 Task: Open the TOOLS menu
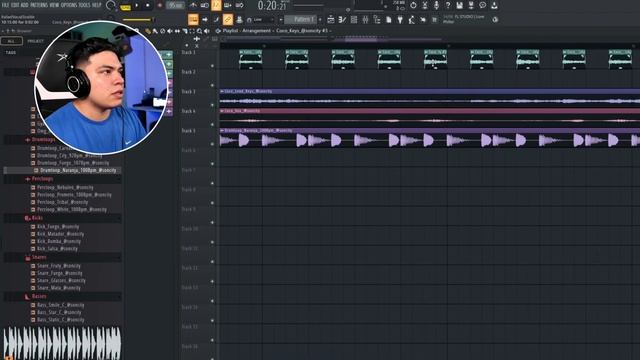[x=84, y=5]
